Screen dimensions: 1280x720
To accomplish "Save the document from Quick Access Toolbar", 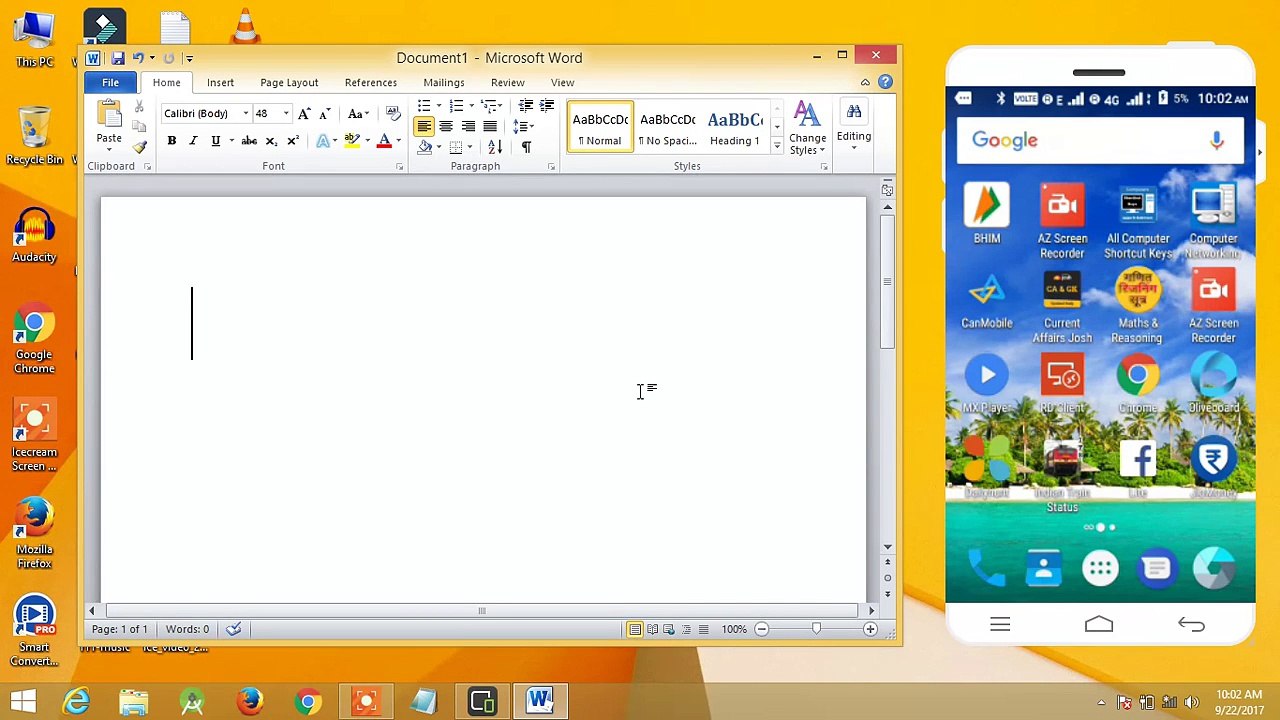I will coord(118,58).
